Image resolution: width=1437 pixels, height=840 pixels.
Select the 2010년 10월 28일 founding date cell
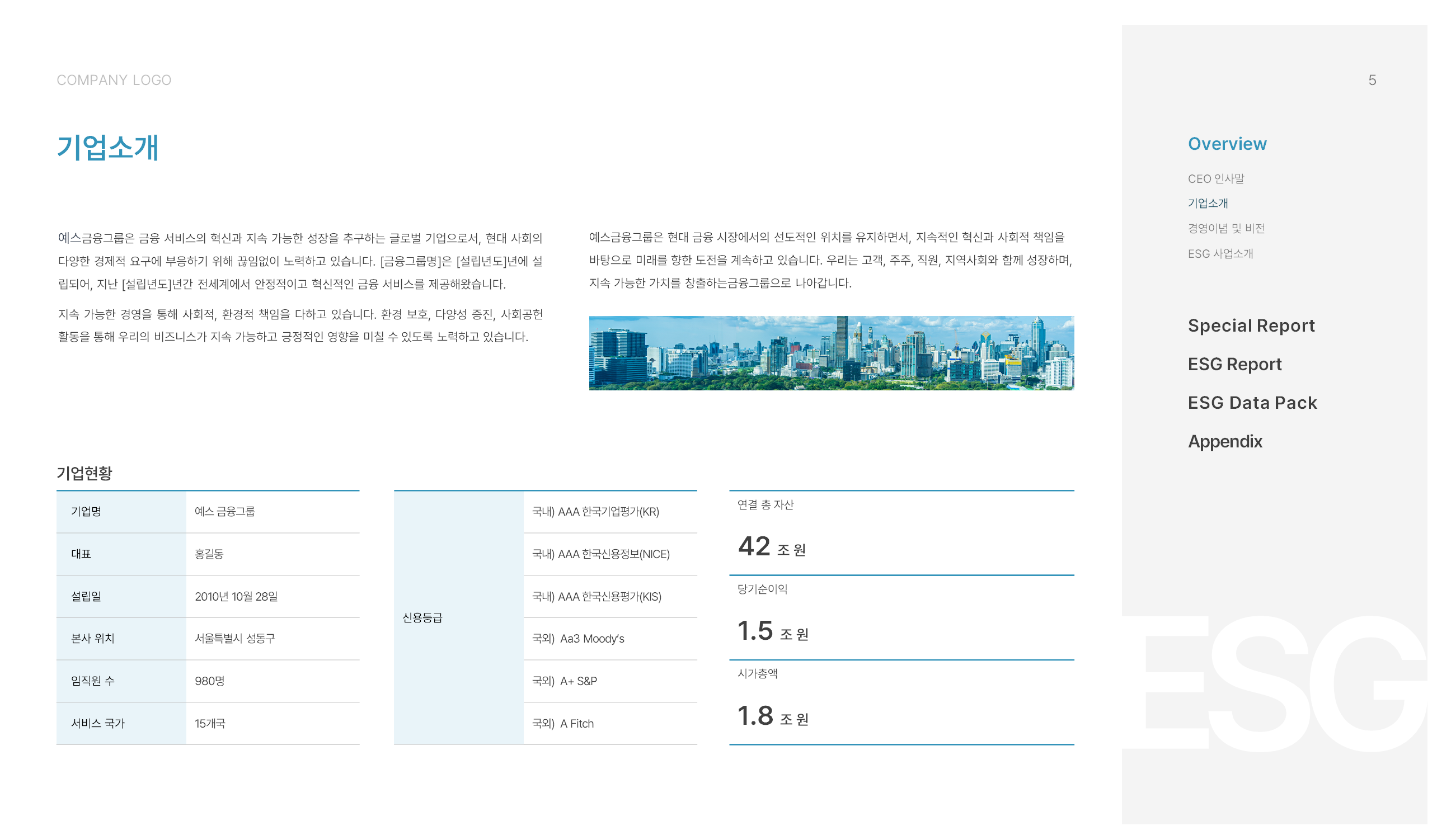point(236,596)
